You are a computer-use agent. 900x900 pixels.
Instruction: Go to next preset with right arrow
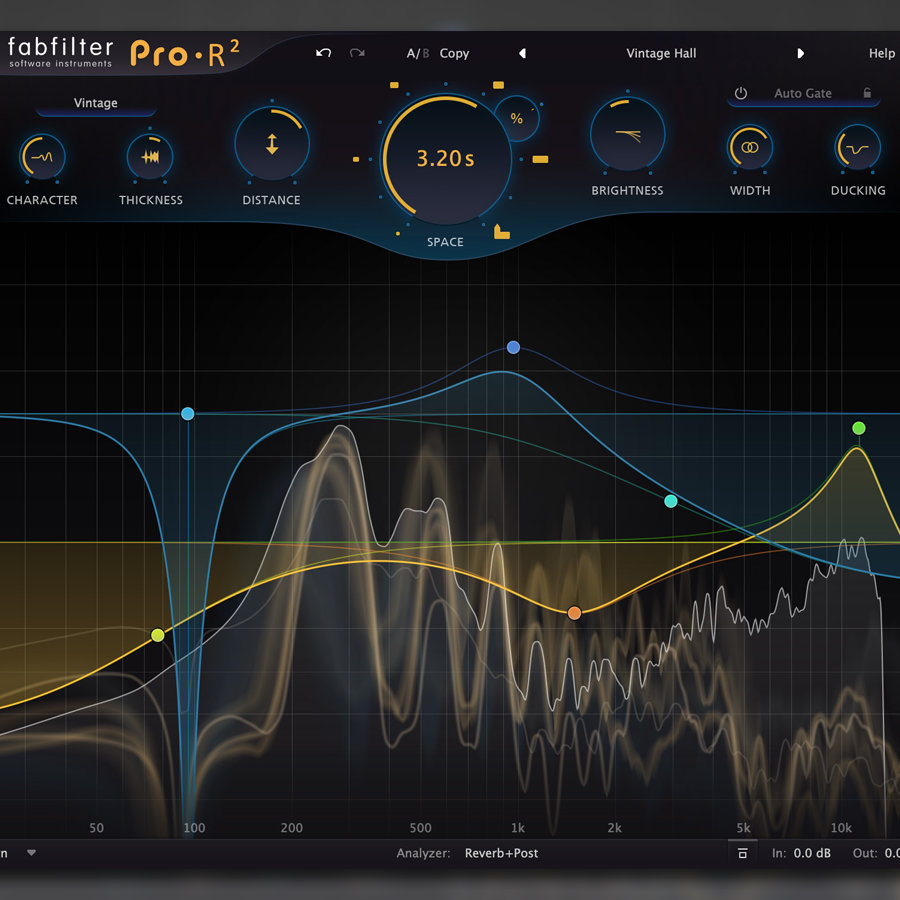pyautogui.click(x=800, y=53)
